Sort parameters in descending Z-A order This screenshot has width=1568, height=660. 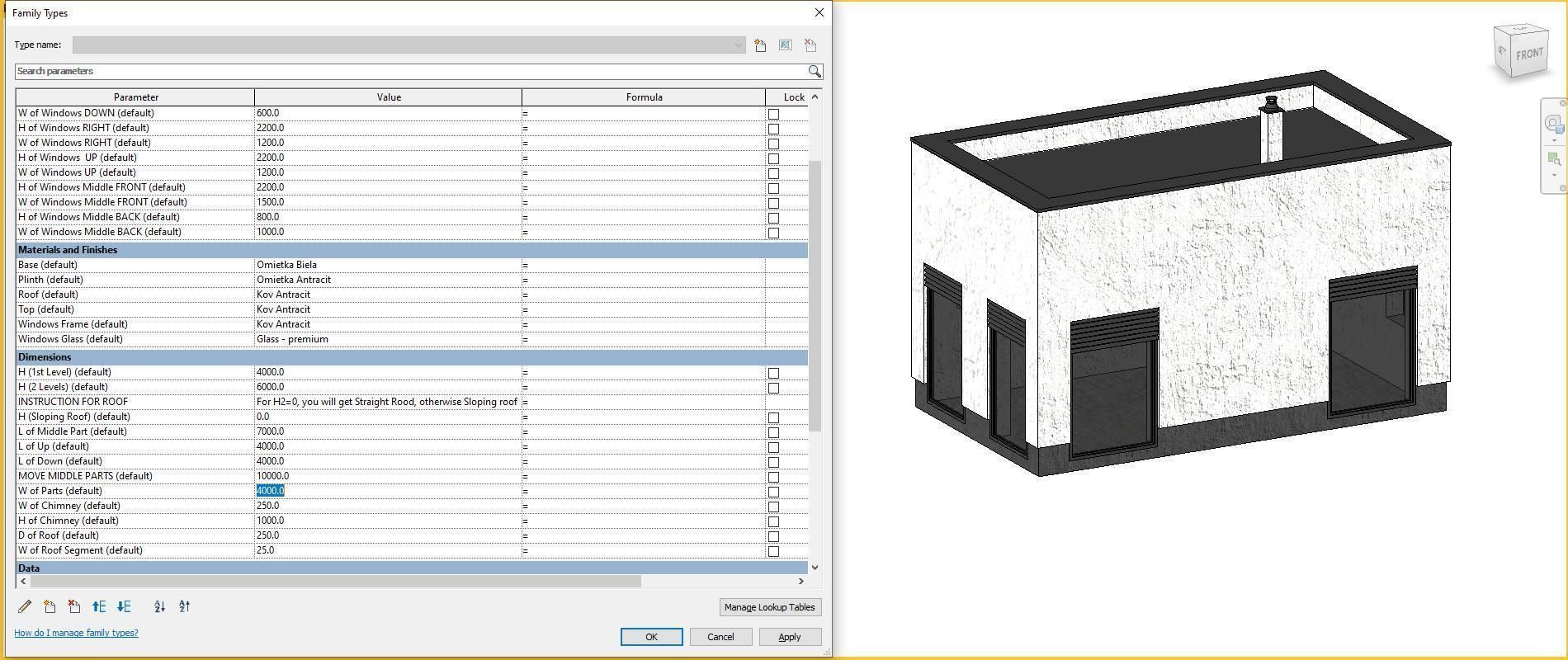tap(184, 606)
